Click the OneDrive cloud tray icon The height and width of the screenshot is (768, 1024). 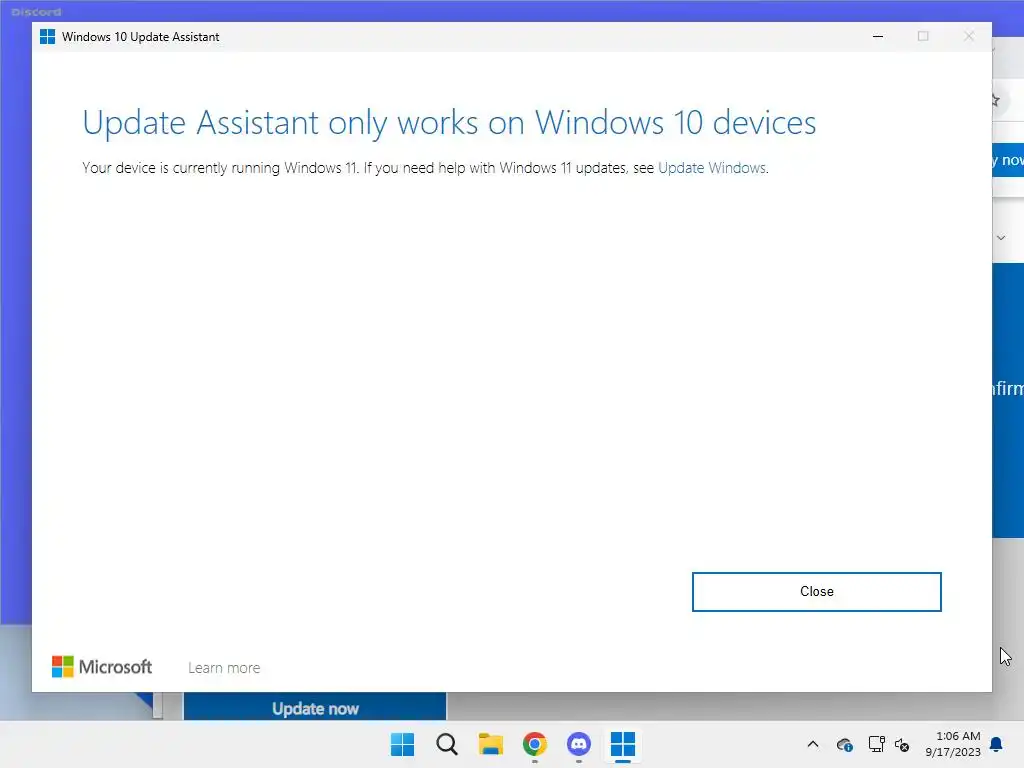coord(844,744)
